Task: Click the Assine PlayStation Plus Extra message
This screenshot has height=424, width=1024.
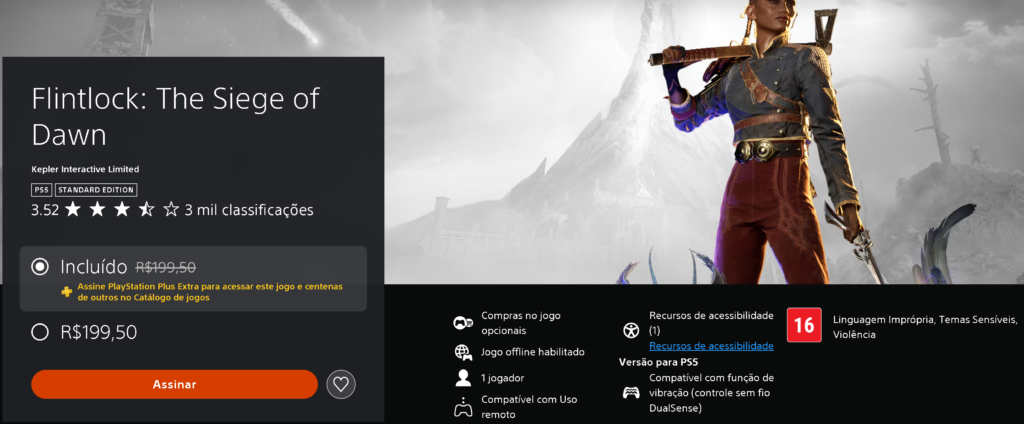Action: pos(210,292)
